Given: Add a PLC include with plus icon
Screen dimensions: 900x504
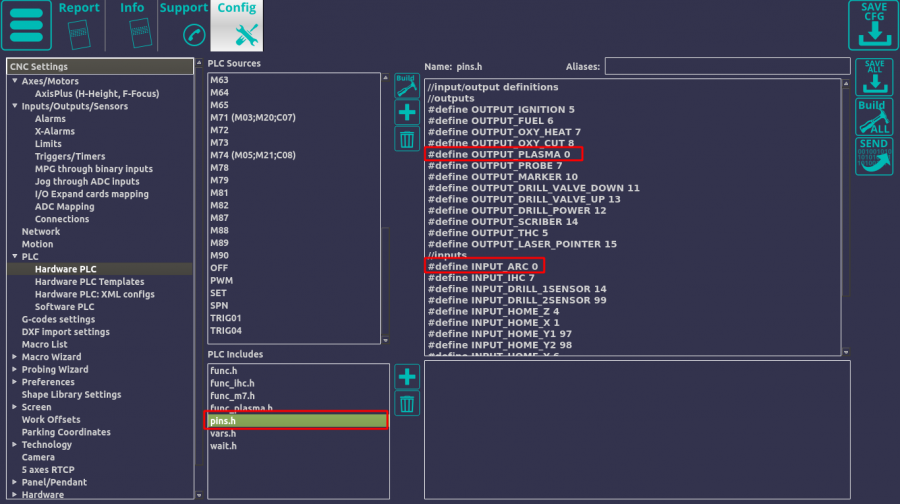Looking at the screenshot, I should 406,377.
